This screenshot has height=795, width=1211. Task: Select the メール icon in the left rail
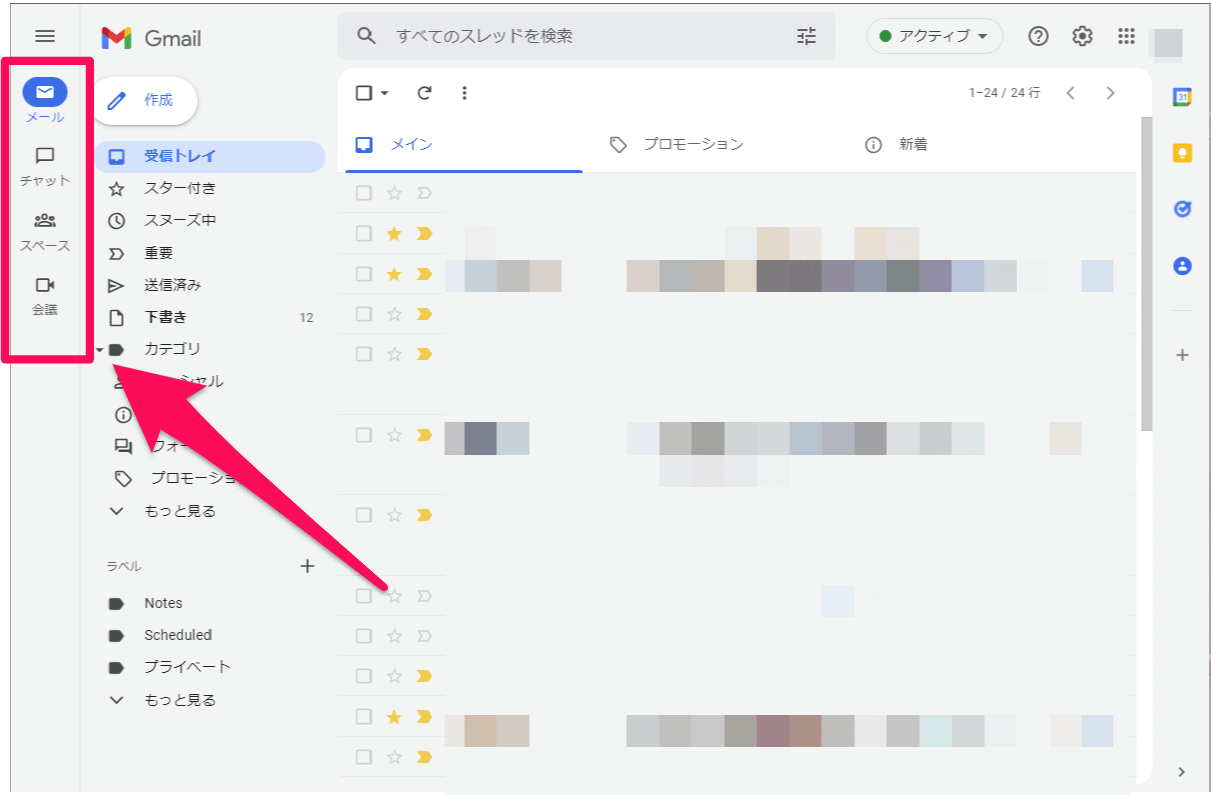coord(45,93)
